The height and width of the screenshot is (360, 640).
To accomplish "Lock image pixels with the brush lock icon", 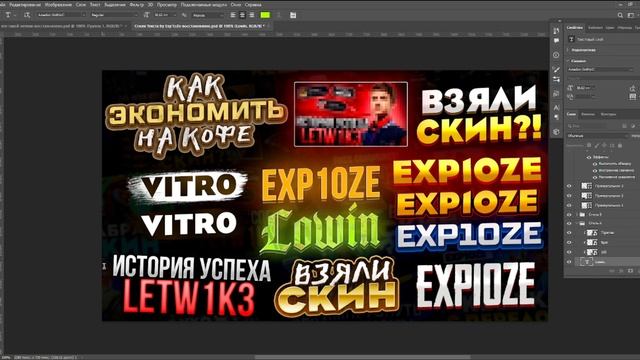I will (x=597, y=145).
